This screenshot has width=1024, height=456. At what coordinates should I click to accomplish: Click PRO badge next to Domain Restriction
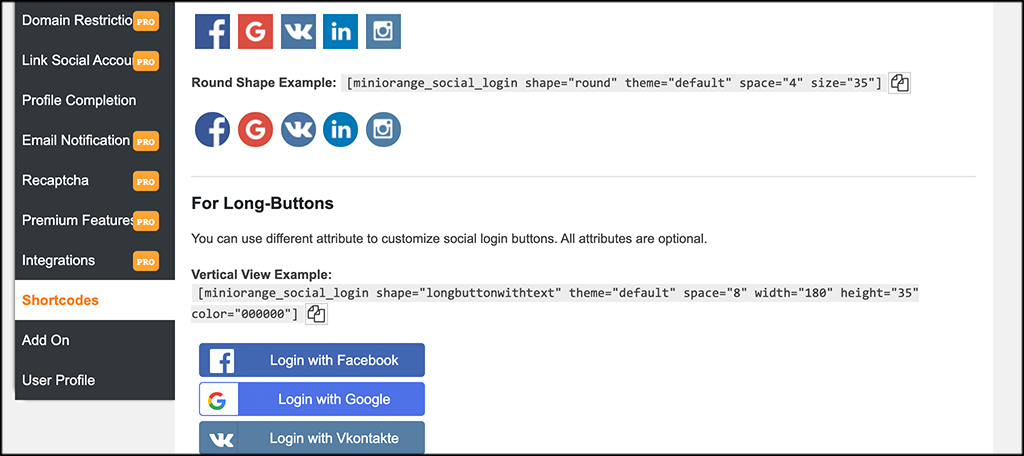click(146, 22)
